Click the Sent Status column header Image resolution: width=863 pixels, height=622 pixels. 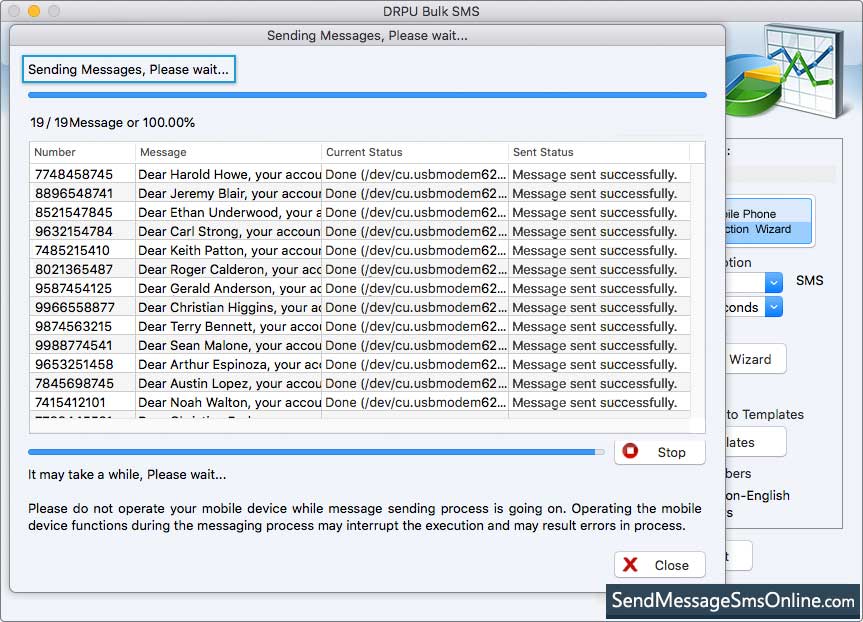pos(599,152)
